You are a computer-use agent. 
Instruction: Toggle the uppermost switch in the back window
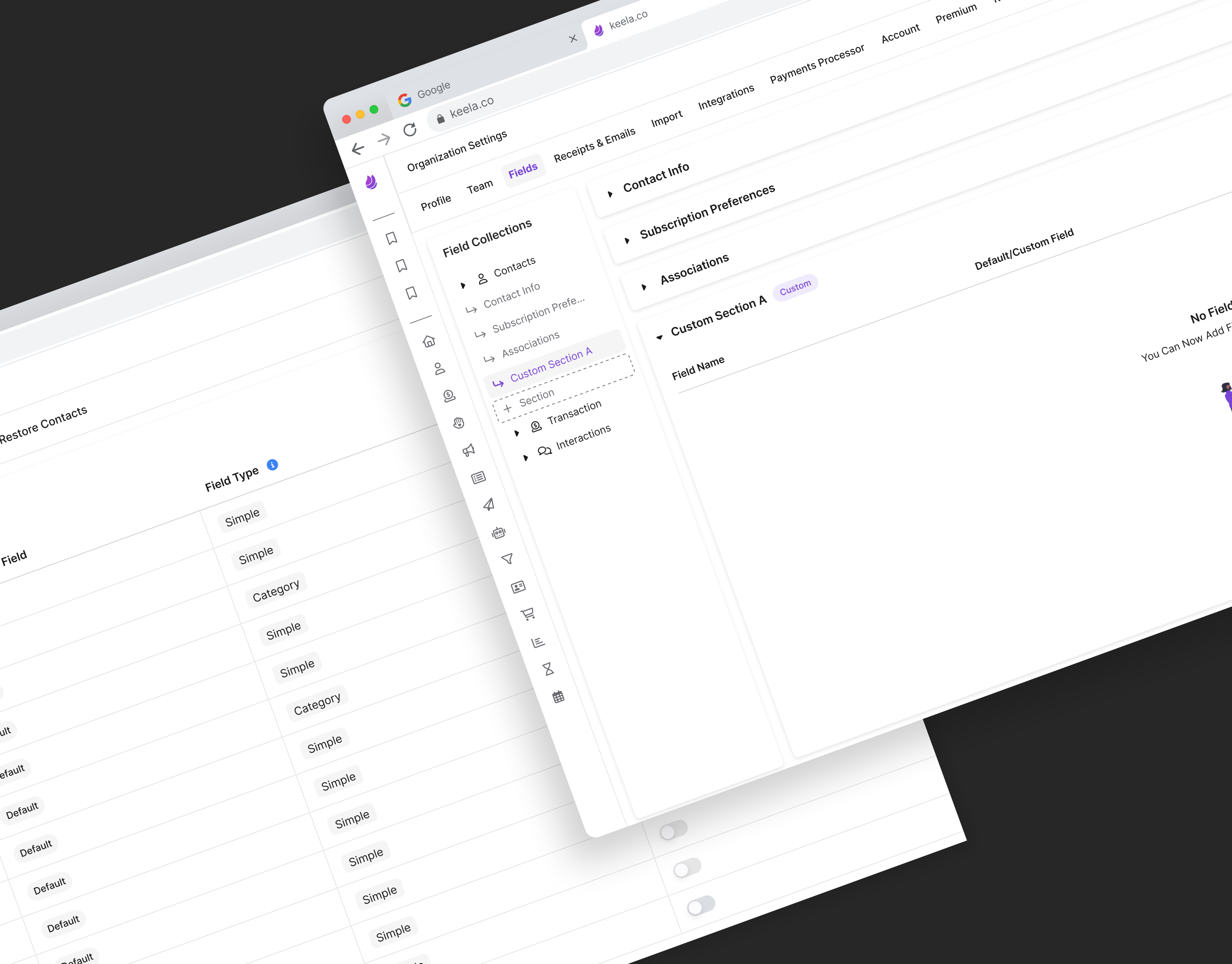pyautogui.click(x=674, y=830)
